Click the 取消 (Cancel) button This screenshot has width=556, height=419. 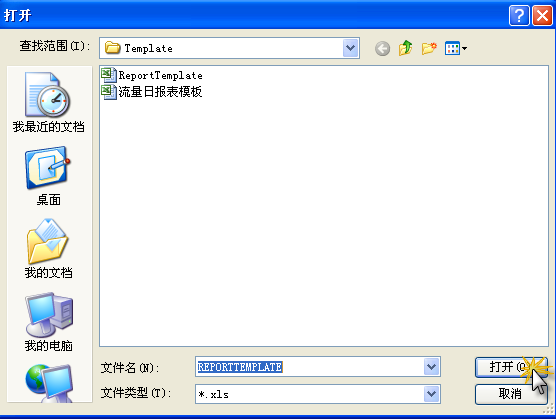[511, 394]
